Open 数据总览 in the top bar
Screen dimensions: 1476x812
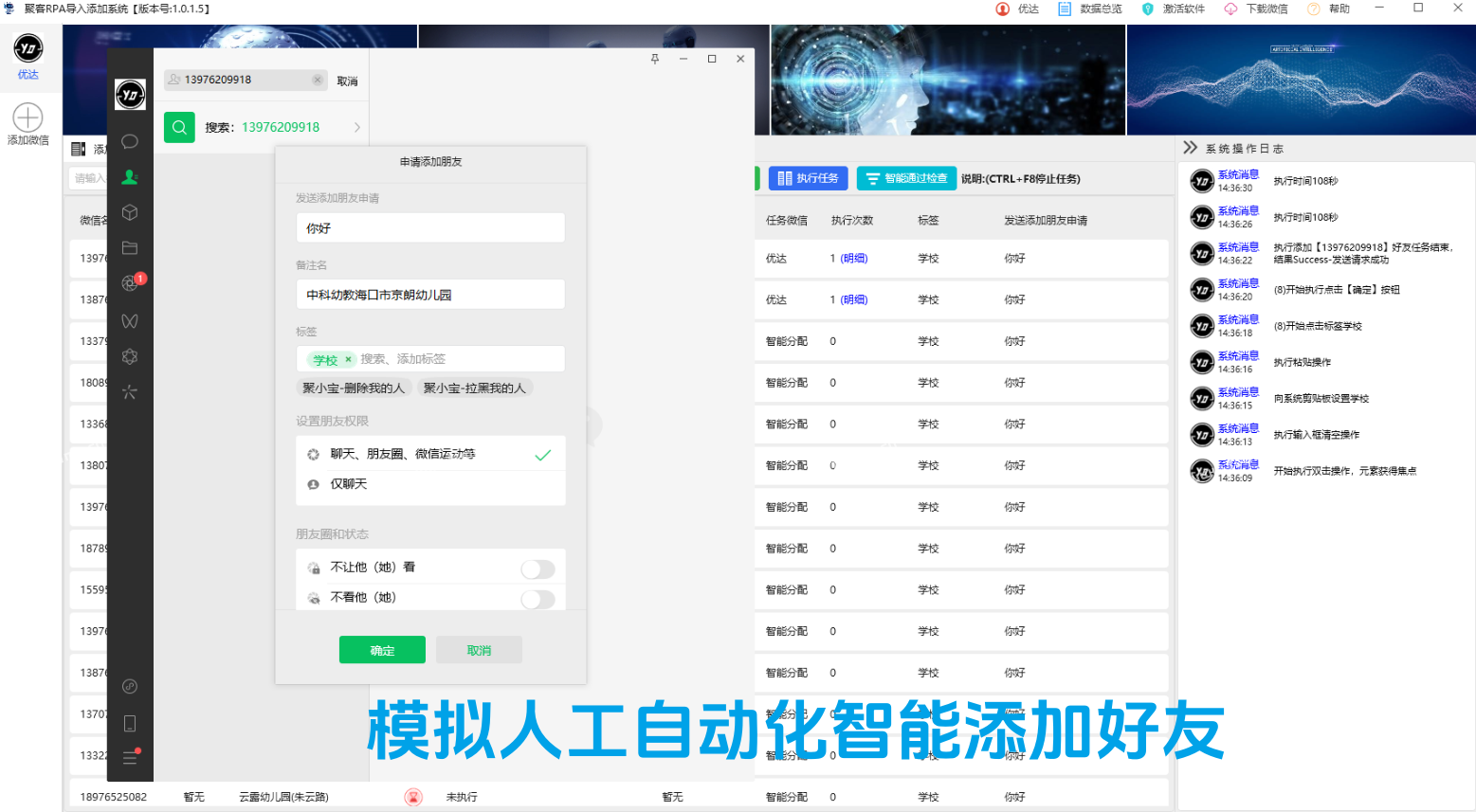pyautogui.click(x=1090, y=9)
